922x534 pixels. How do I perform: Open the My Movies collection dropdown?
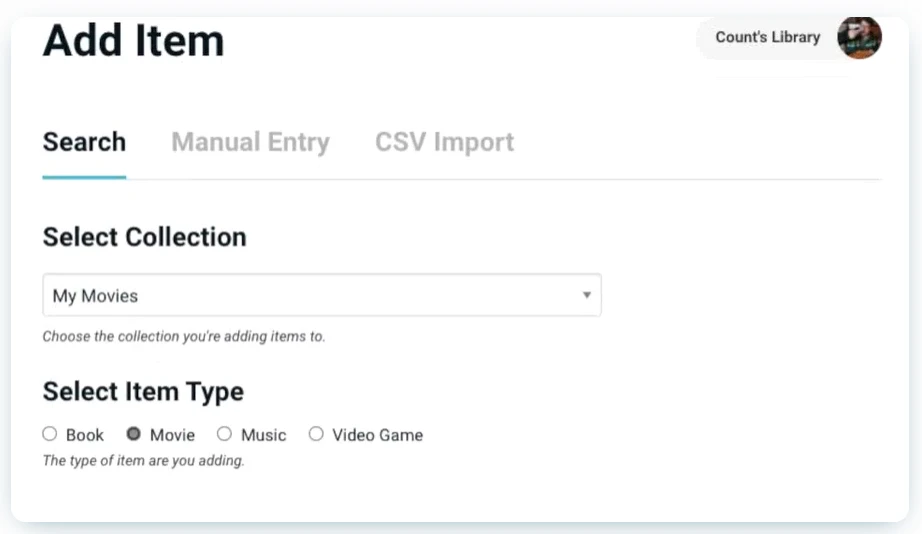tap(321, 296)
